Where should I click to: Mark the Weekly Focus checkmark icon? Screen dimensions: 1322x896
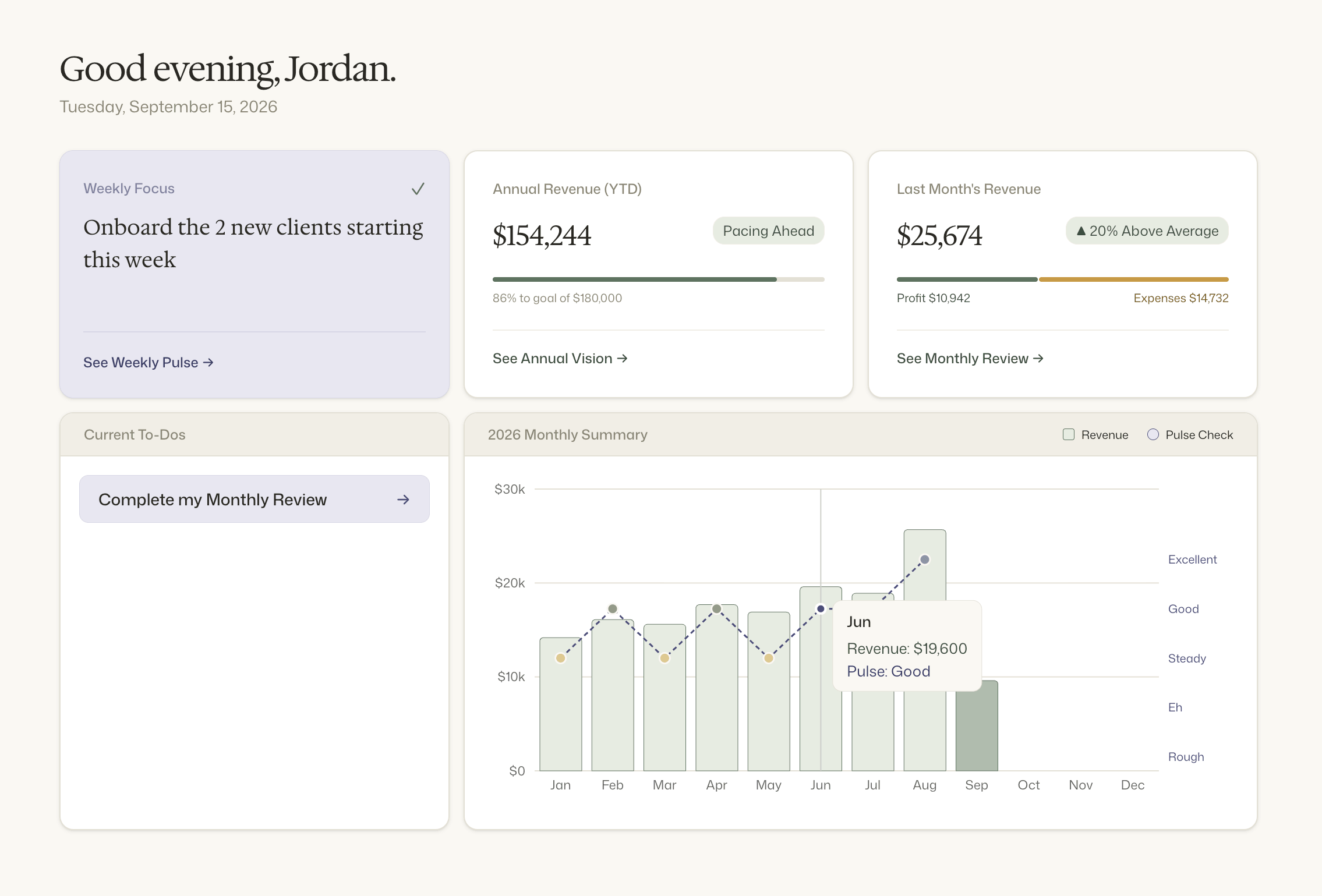[418, 189]
